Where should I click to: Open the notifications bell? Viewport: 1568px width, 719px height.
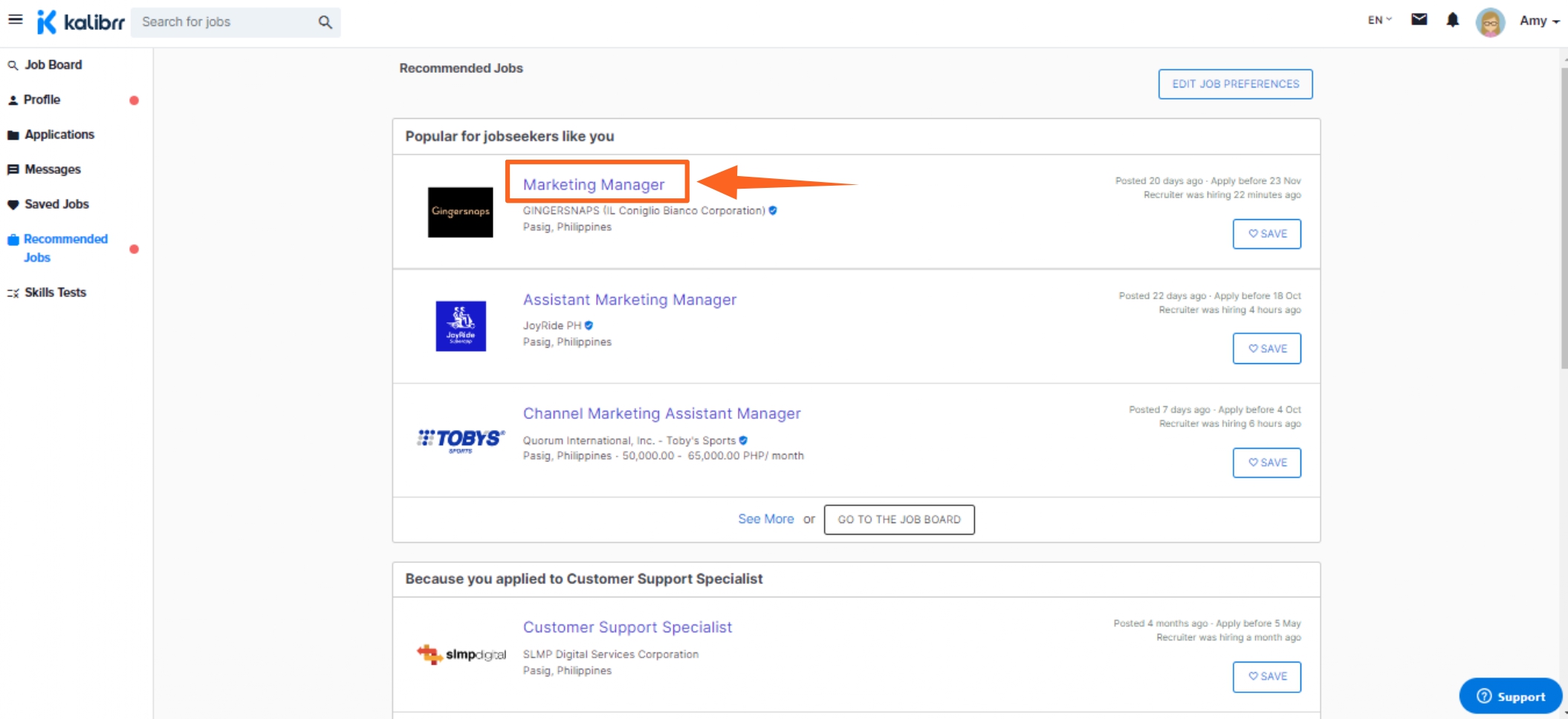(1452, 20)
